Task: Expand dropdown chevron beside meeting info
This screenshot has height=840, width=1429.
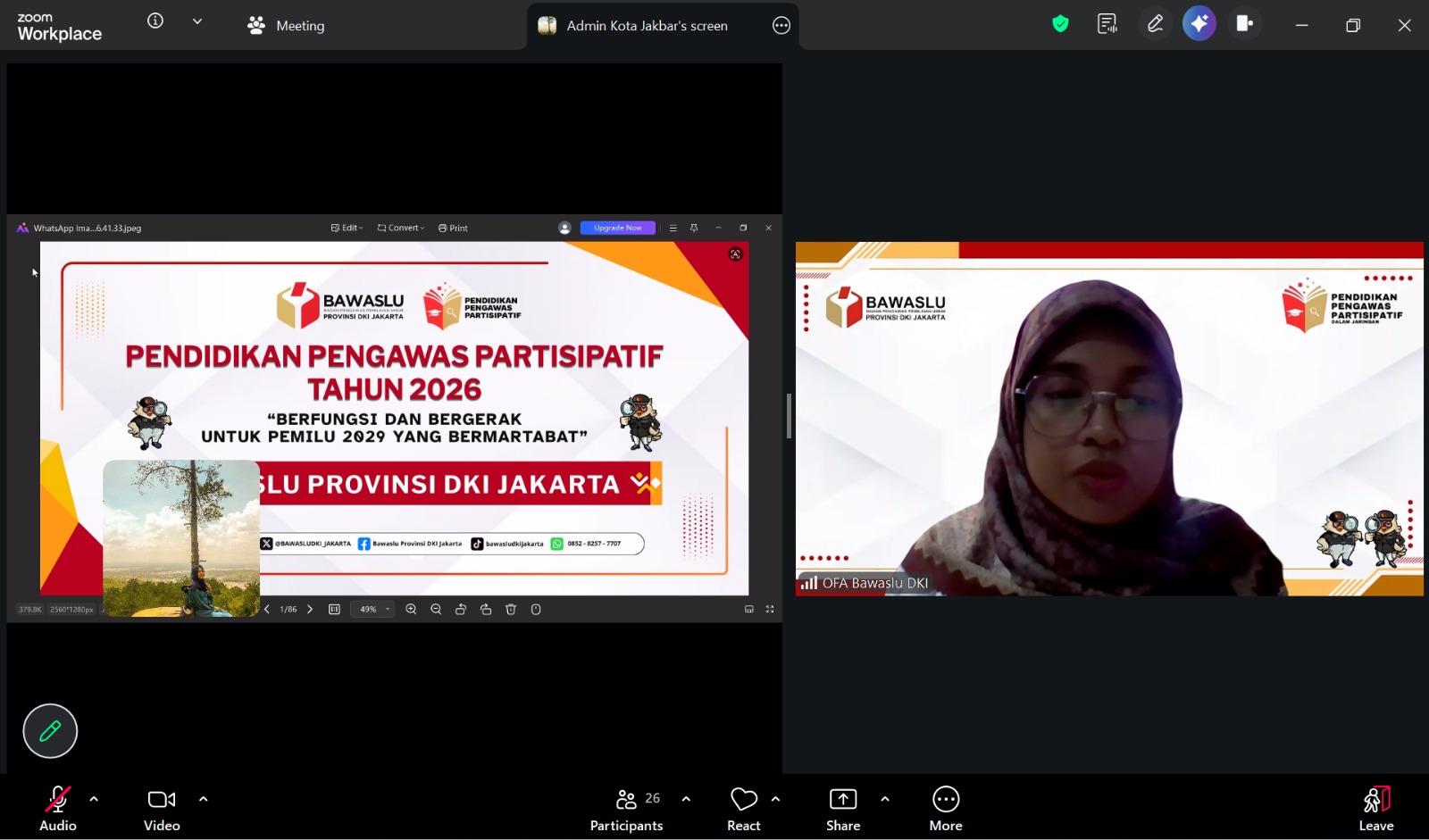Action: click(197, 21)
